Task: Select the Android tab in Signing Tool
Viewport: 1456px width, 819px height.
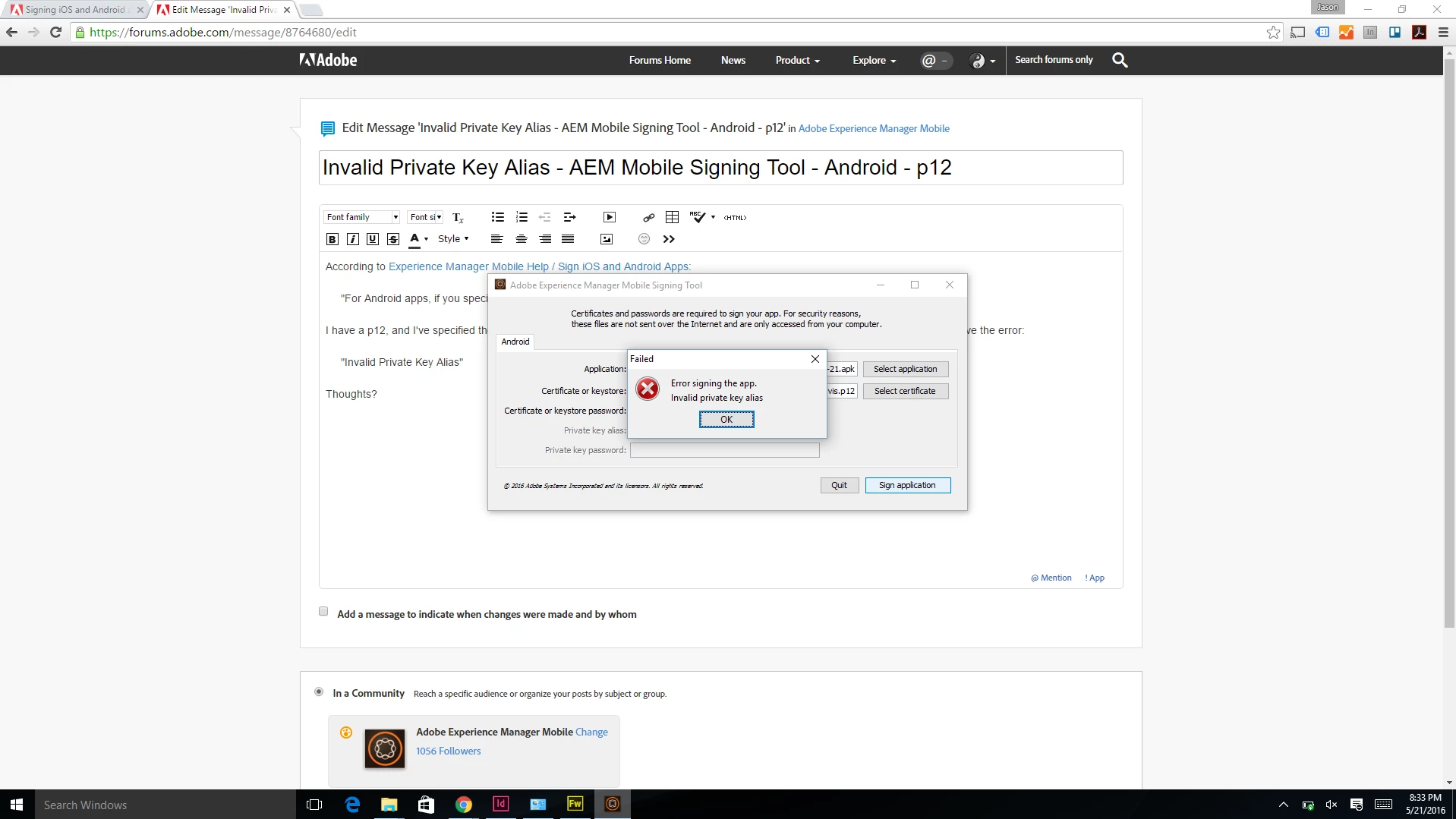Action: coord(515,342)
